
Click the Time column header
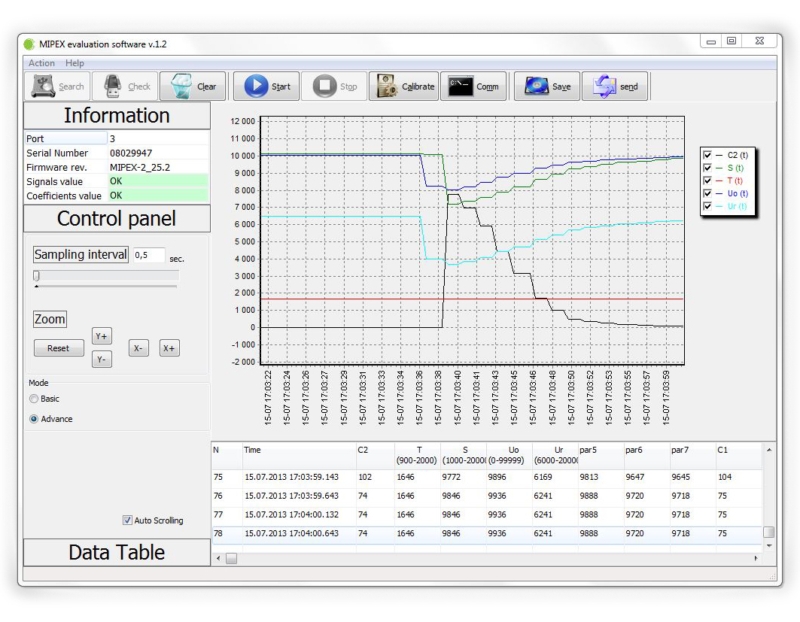(x=299, y=455)
